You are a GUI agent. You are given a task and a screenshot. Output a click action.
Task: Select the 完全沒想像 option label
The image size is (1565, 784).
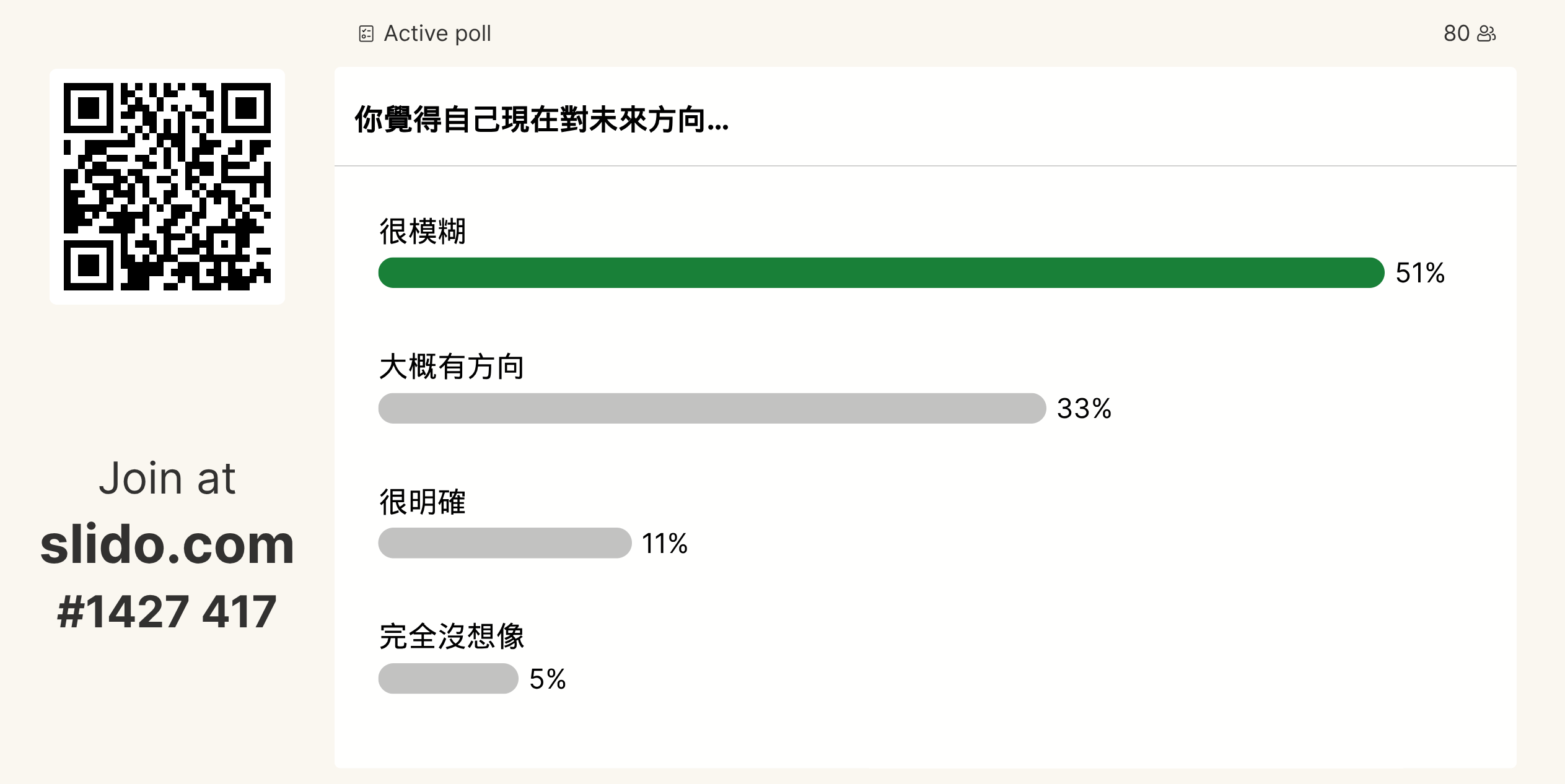(x=452, y=637)
